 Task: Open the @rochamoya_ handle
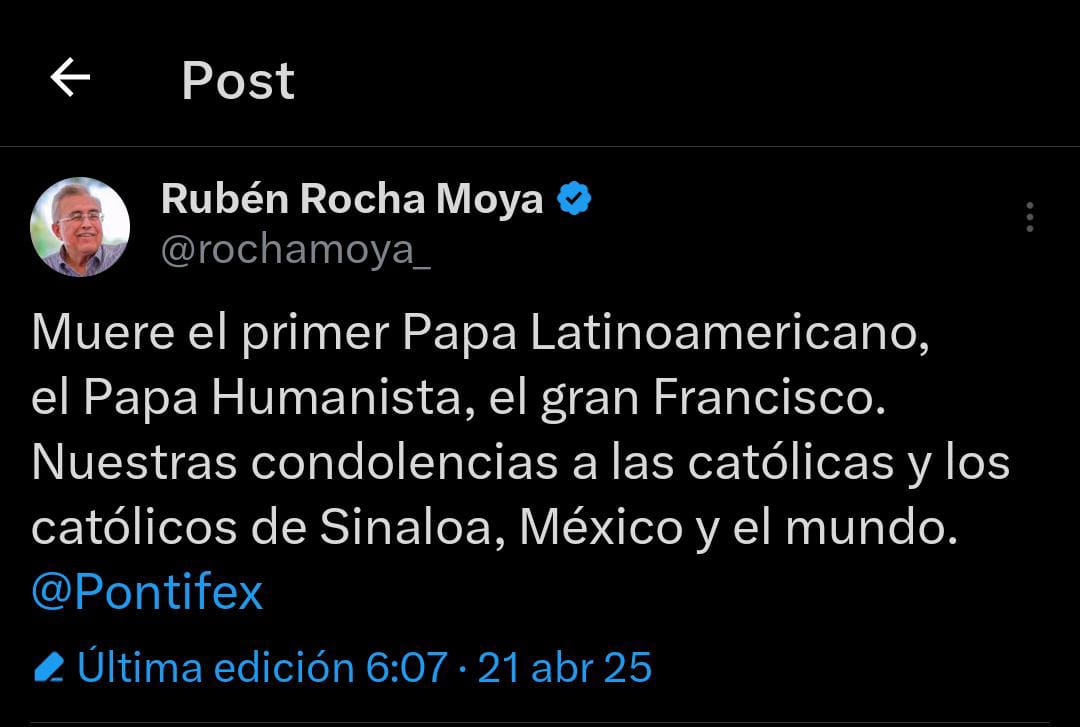295,249
